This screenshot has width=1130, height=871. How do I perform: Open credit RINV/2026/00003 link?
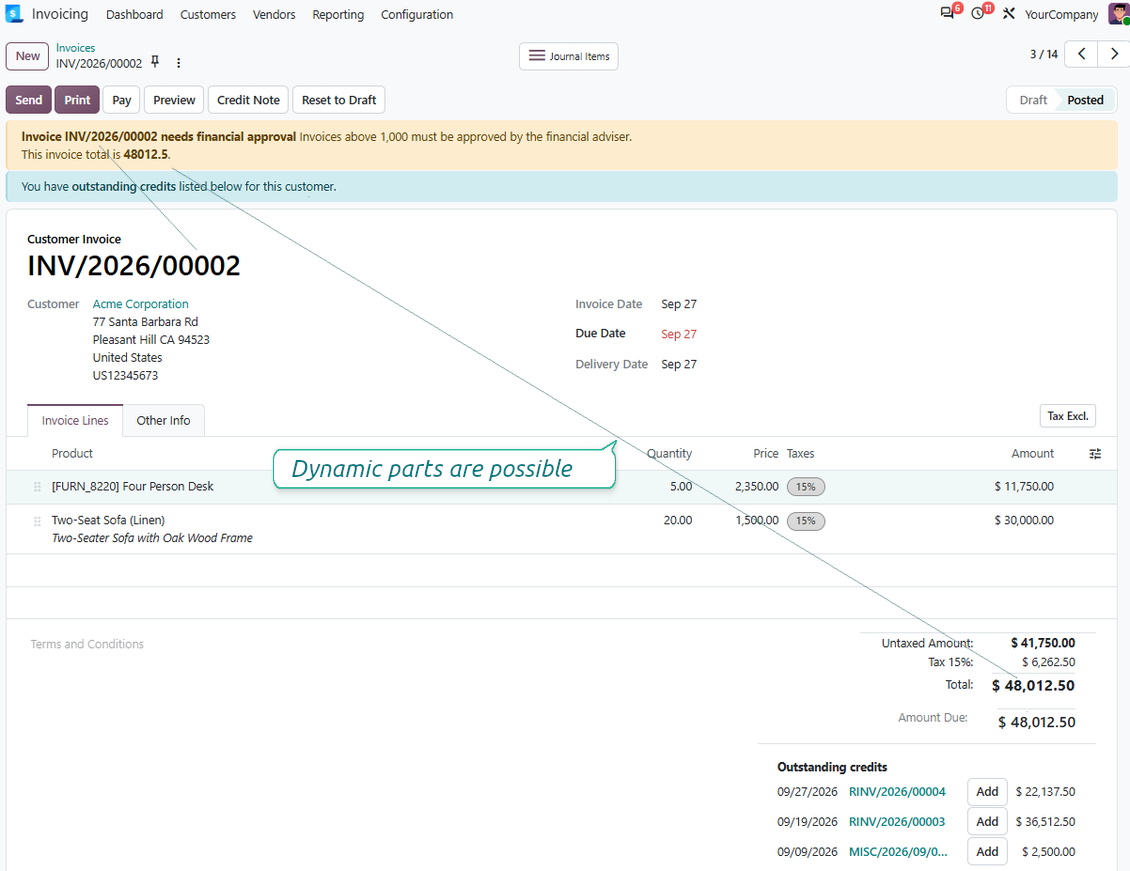coord(897,822)
